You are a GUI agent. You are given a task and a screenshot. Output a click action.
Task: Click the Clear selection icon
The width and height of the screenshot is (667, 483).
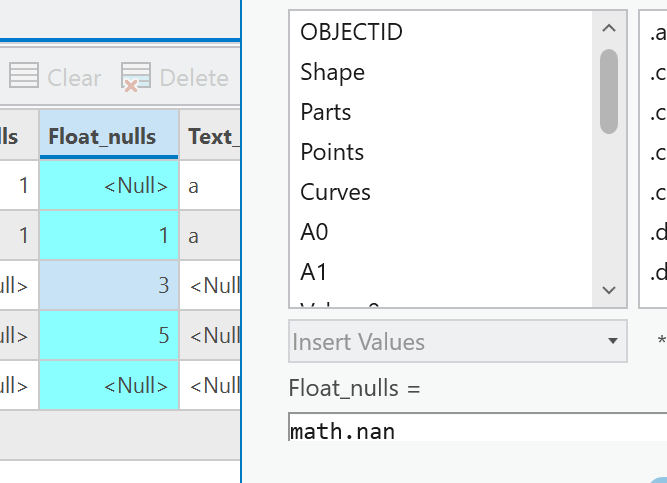tap(24, 77)
